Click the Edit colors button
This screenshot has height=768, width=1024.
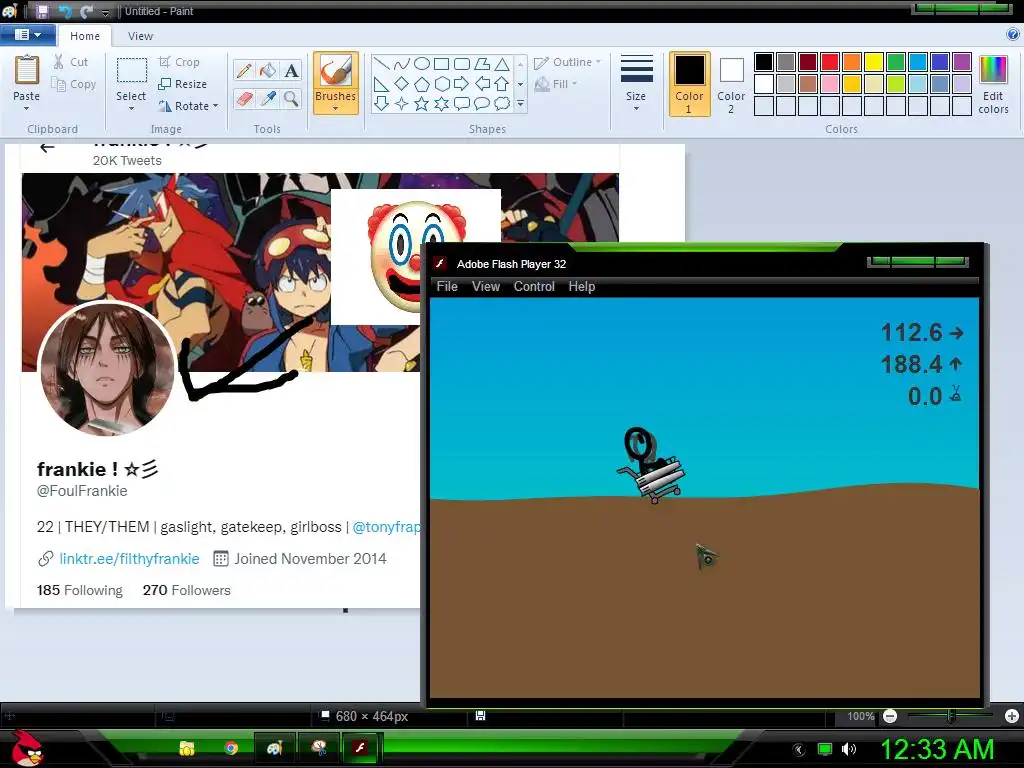pos(993,85)
